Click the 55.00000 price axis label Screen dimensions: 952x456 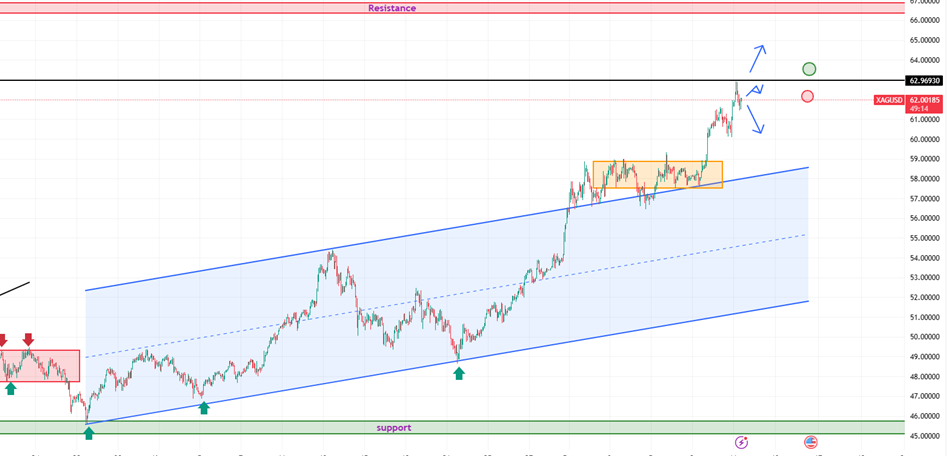pos(926,238)
